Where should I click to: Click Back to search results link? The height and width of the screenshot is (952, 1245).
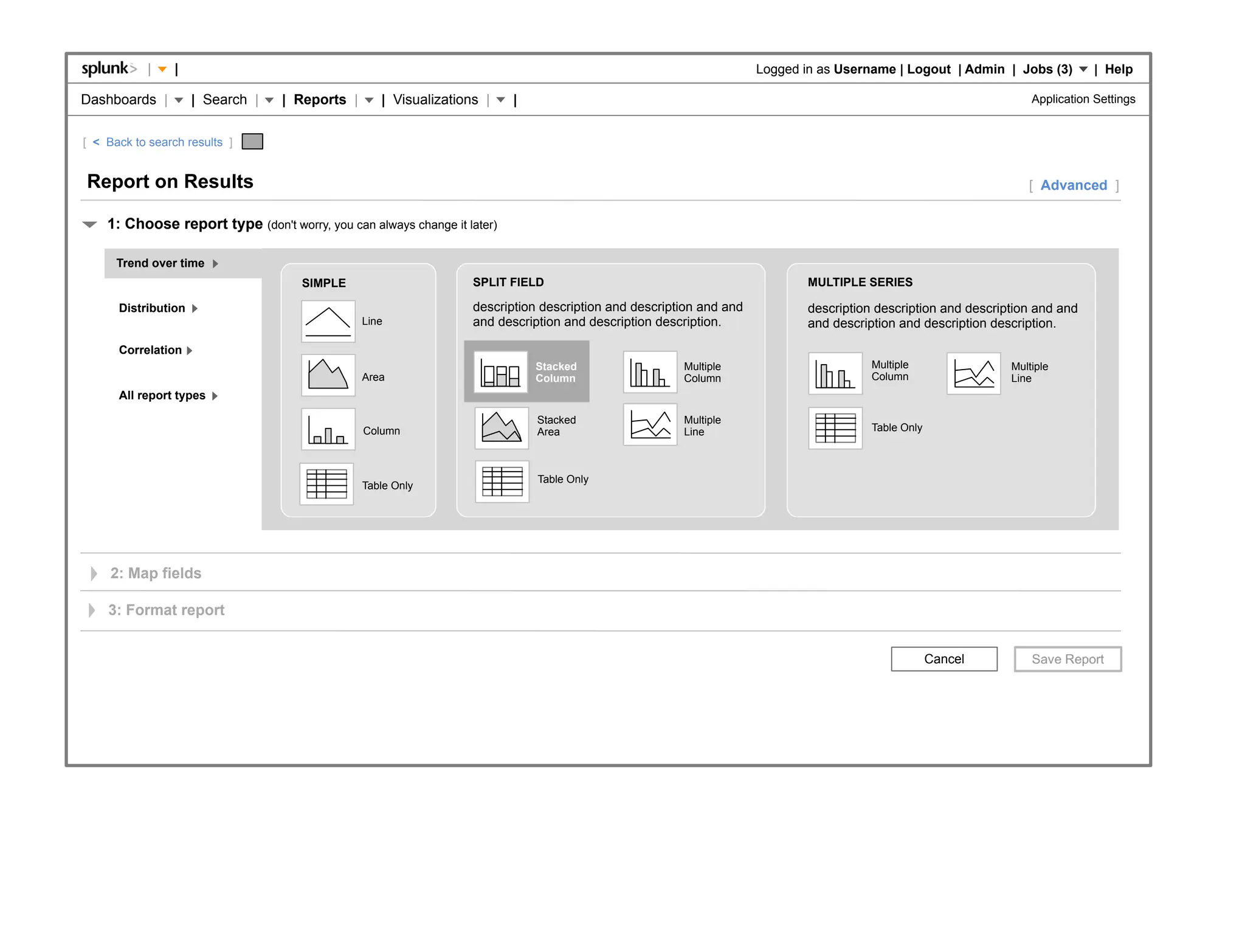click(164, 142)
